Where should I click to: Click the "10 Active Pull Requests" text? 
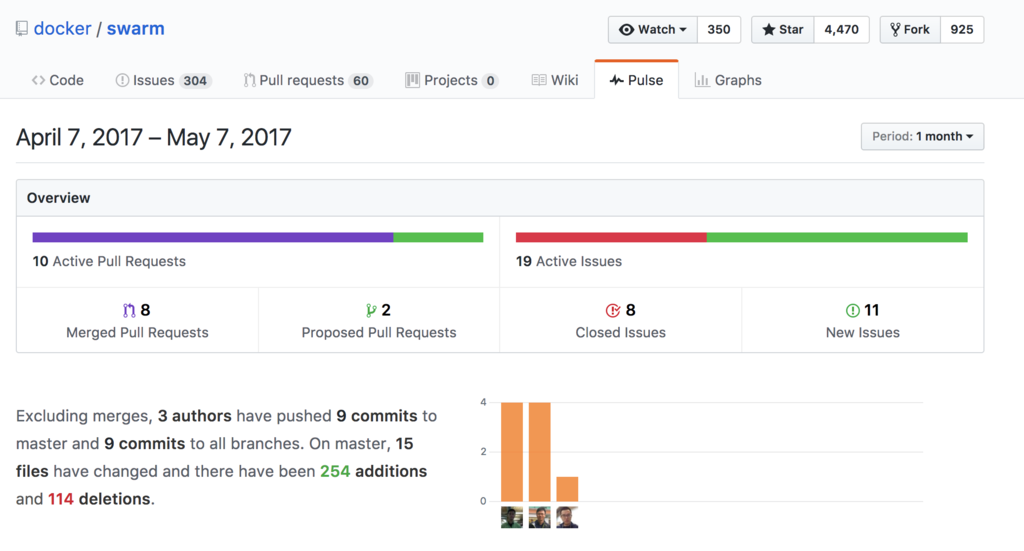[109, 261]
